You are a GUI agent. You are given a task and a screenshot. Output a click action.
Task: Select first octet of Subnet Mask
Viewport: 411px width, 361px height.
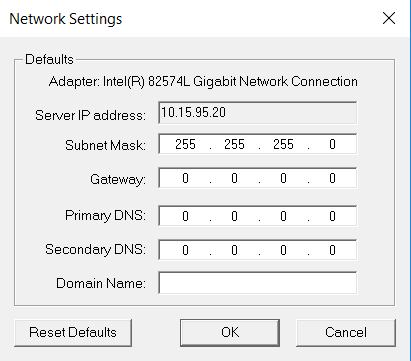185,144
